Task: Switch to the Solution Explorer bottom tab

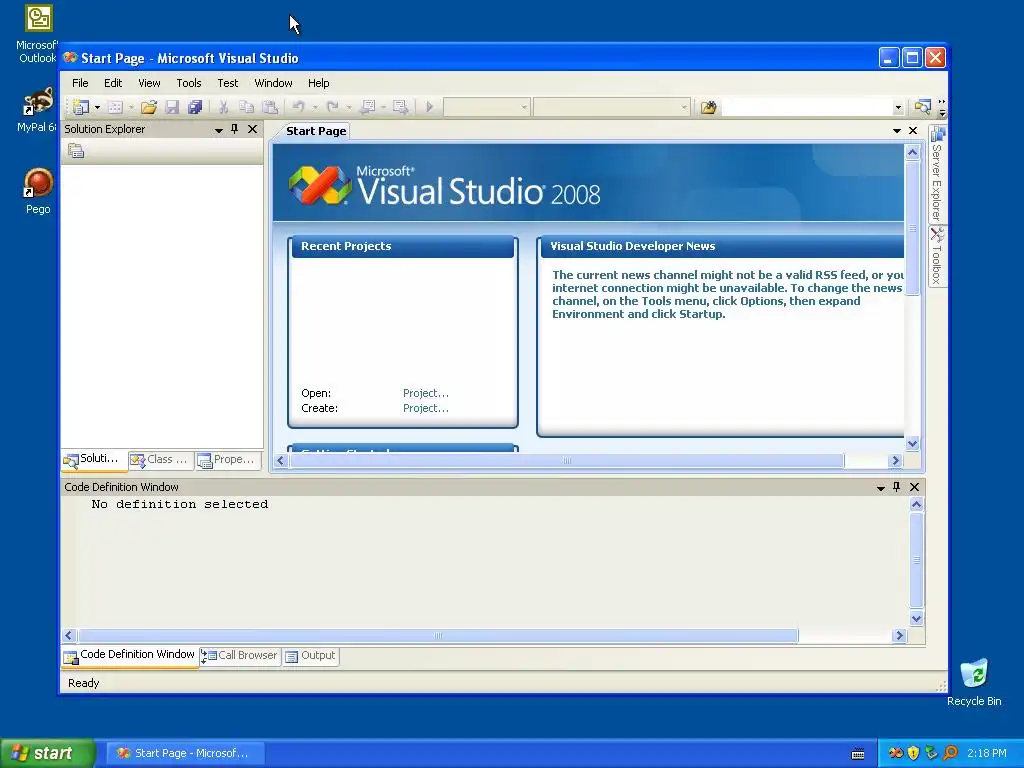Action: 95,459
